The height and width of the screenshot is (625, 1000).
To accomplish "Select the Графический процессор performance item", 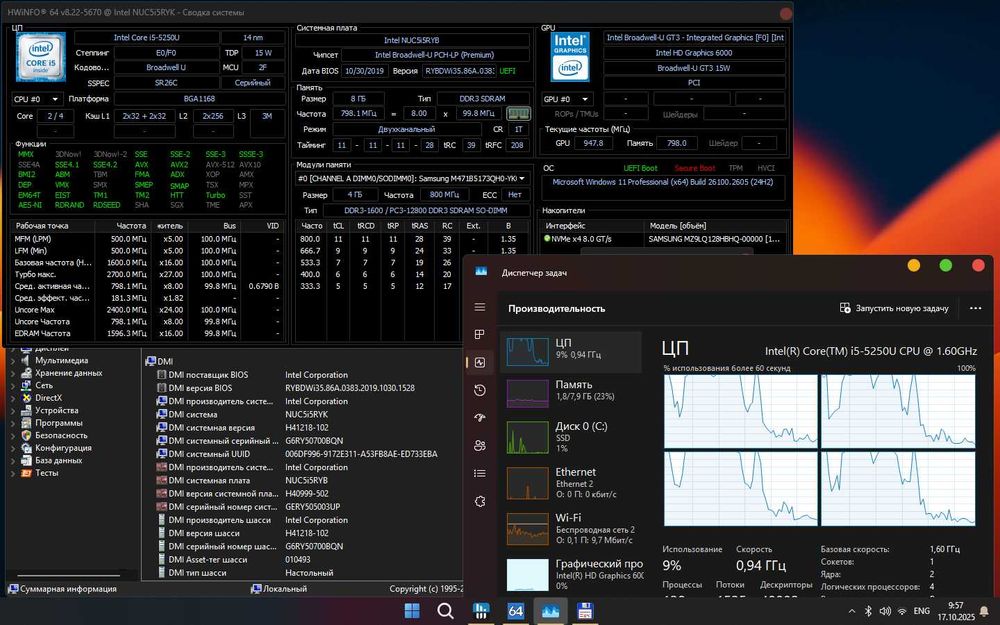I will pos(571,574).
